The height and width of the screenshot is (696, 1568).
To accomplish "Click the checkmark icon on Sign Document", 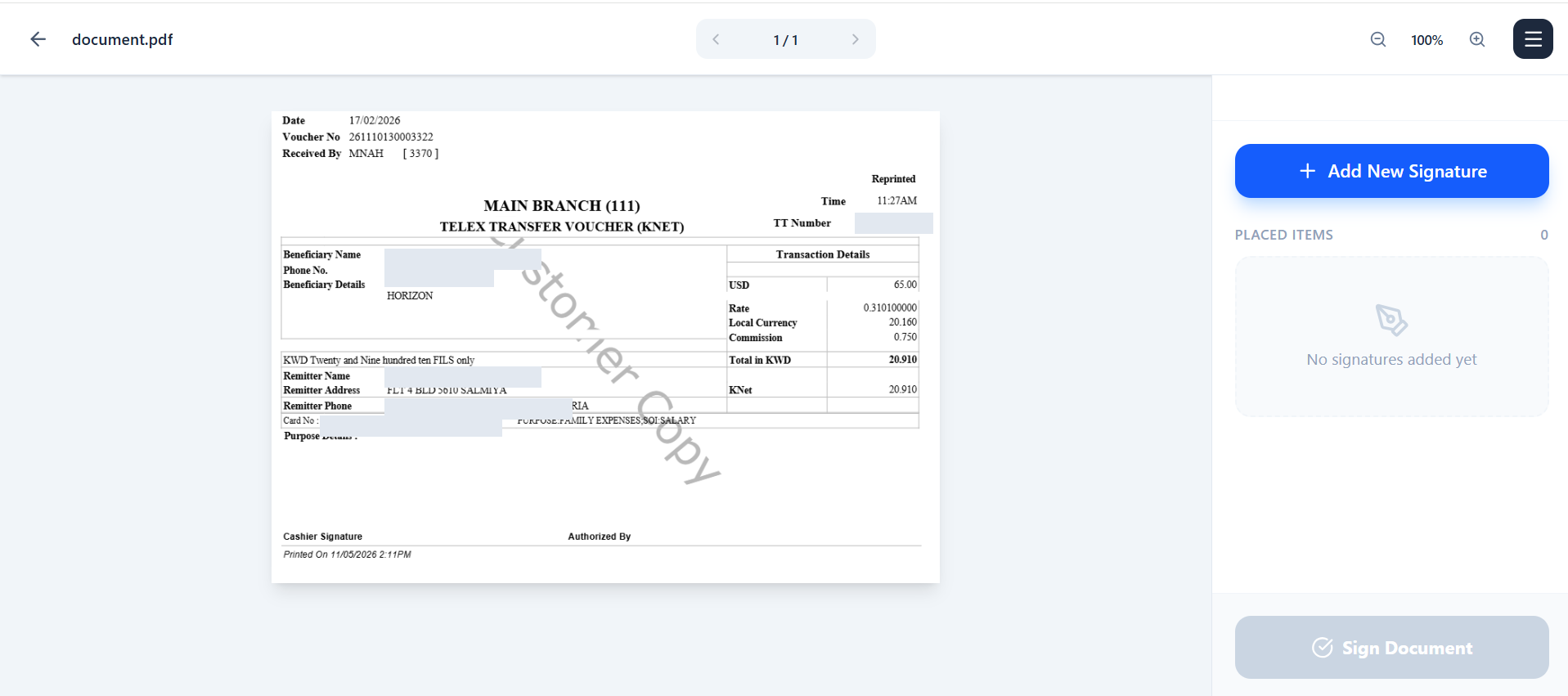I will point(1322,648).
